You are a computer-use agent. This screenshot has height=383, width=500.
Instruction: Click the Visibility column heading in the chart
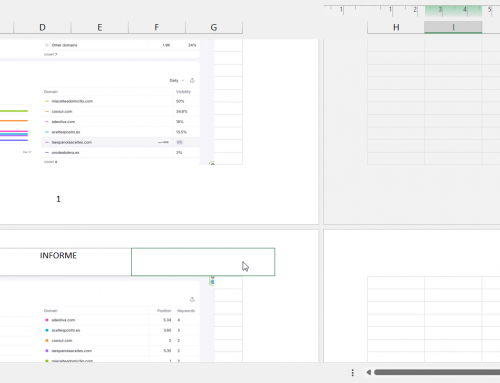(x=183, y=92)
